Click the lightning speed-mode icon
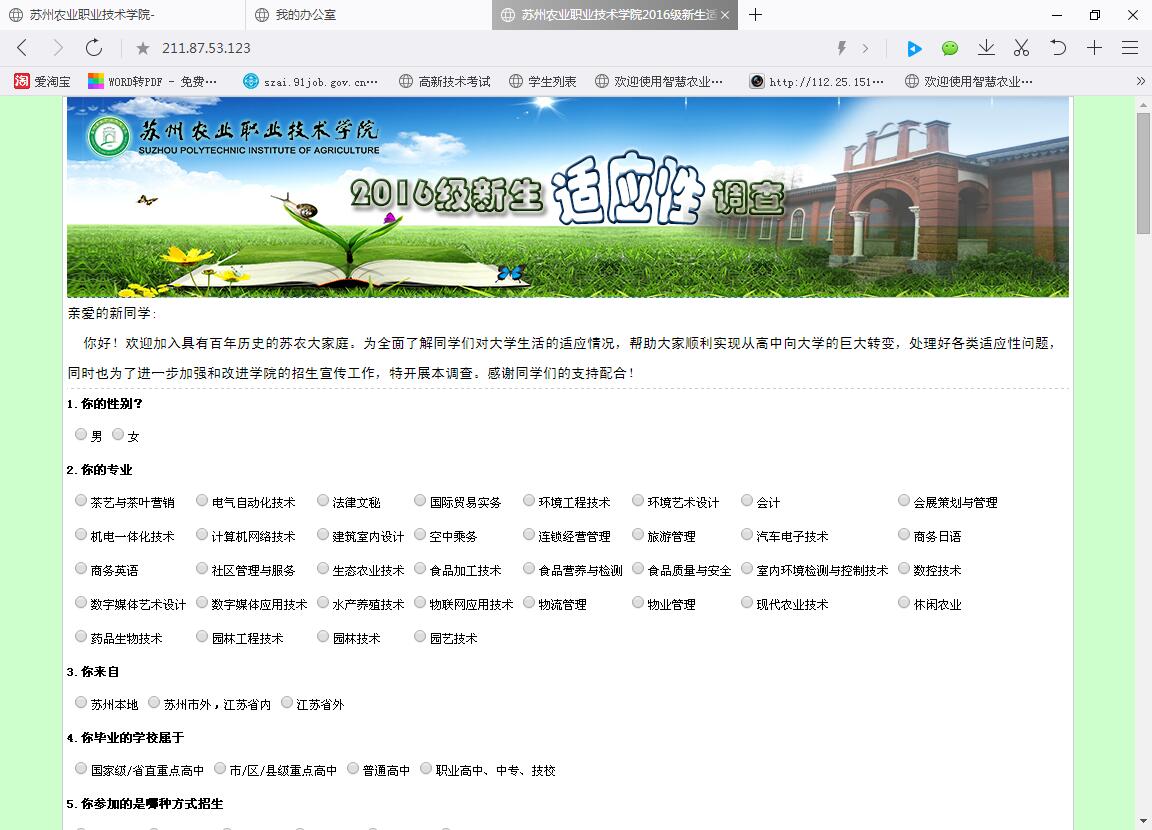Viewport: 1152px width, 830px height. (842, 48)
